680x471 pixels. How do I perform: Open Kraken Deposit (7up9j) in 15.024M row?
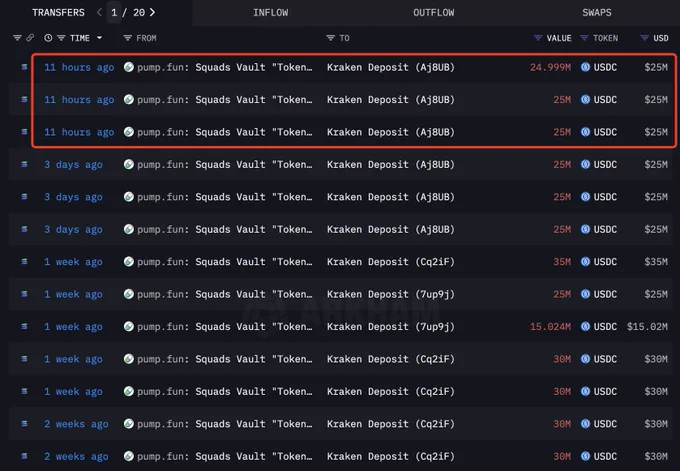click(x=391, y=327)
